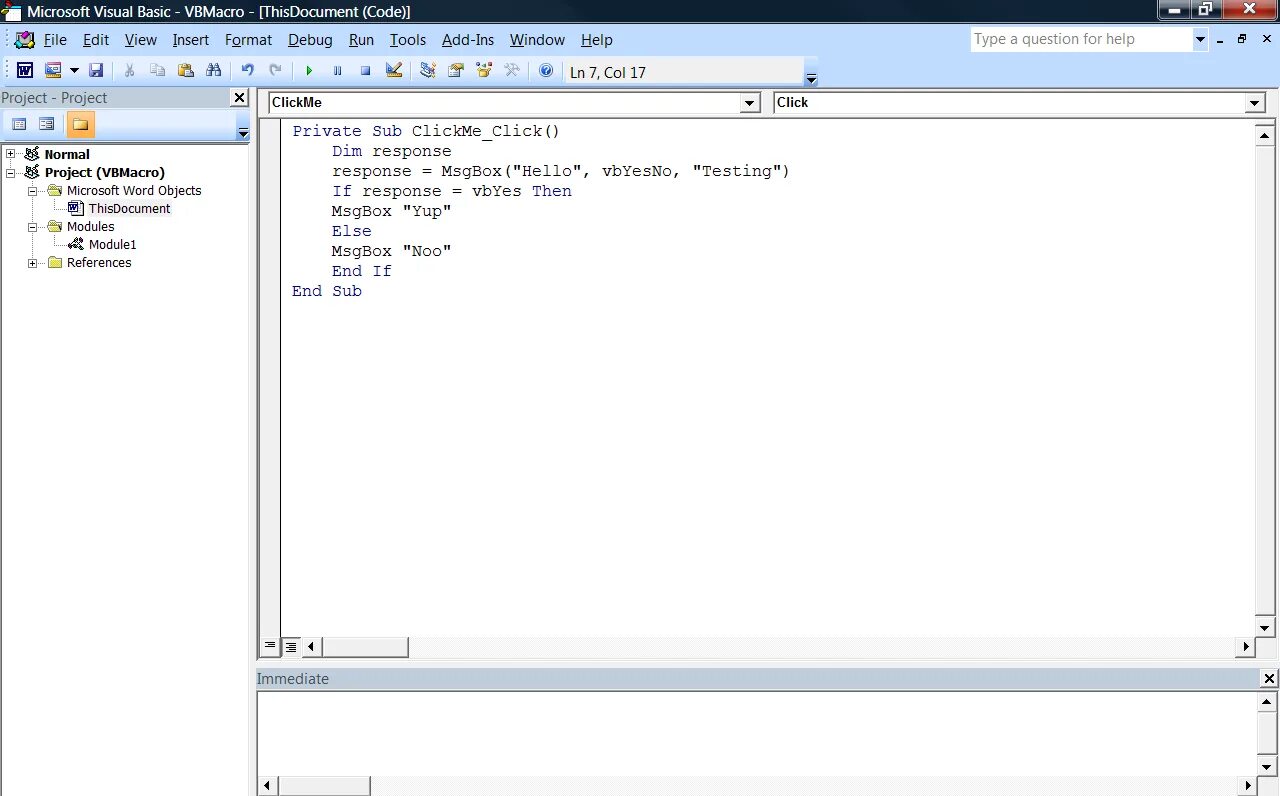Open the help question box dropdown arrow
This screenshot has width=1280, height=796.
[x=1201, y=39]
